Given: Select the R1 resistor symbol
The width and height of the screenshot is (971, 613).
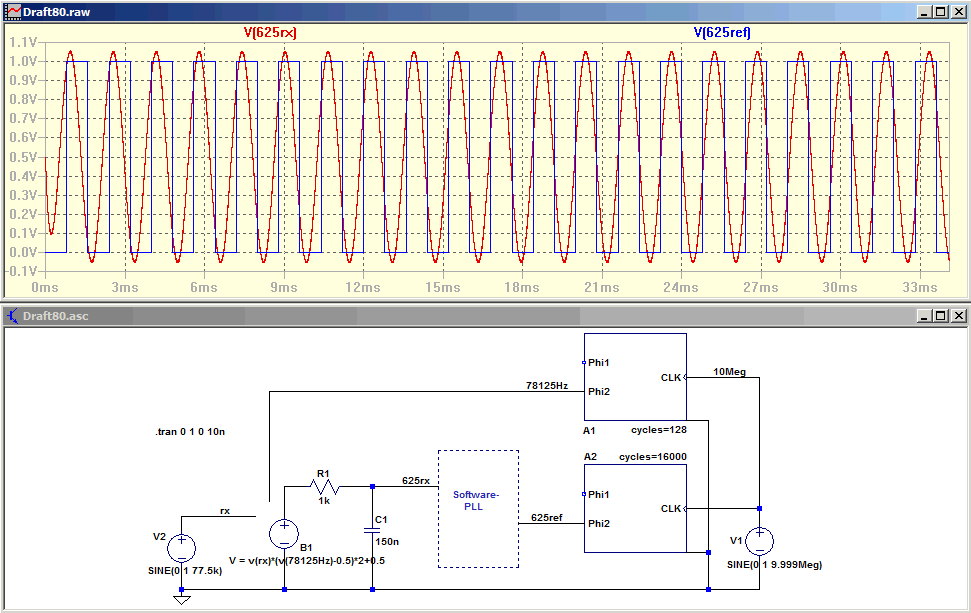Looking at the screenshot, I should coord(324,486).
